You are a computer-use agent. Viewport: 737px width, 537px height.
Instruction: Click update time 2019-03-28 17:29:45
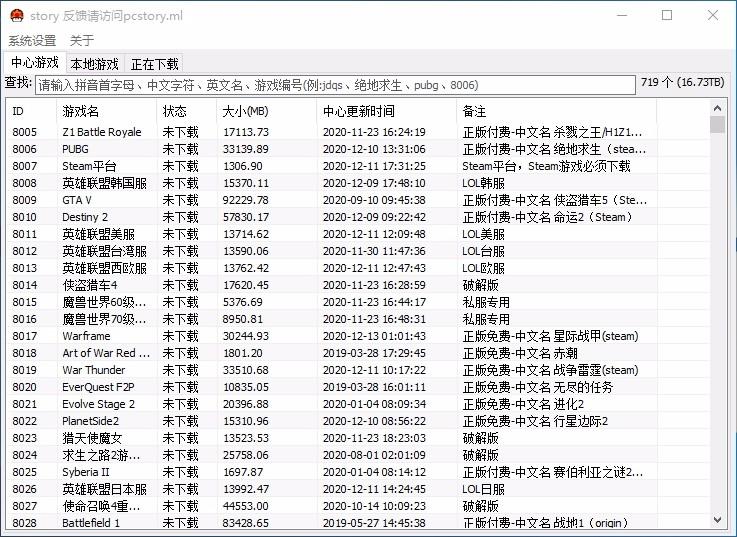pyautogui.click(x=374, y=353)
